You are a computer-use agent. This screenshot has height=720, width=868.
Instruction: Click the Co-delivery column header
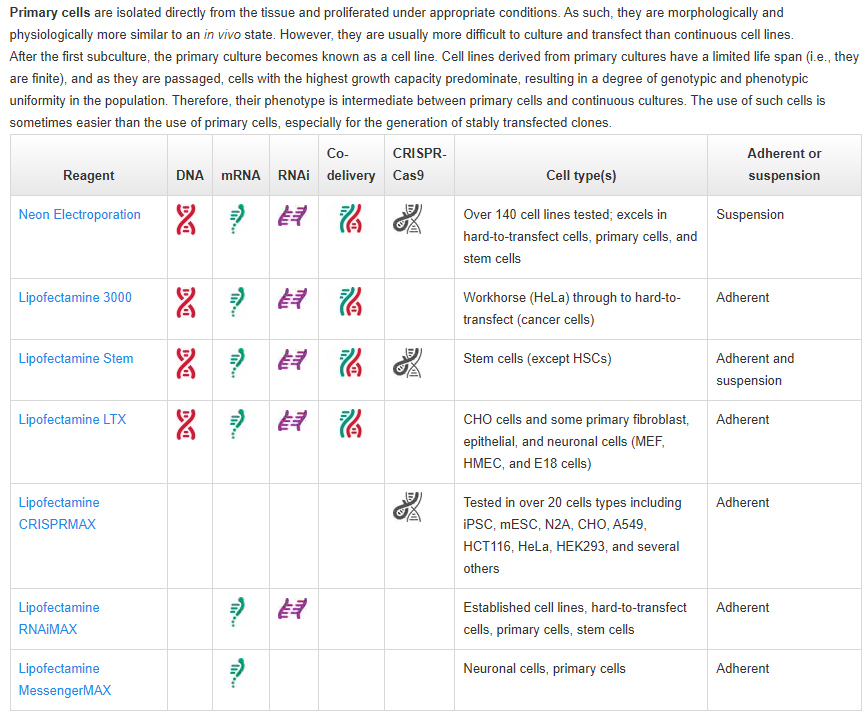coord(351,164)
